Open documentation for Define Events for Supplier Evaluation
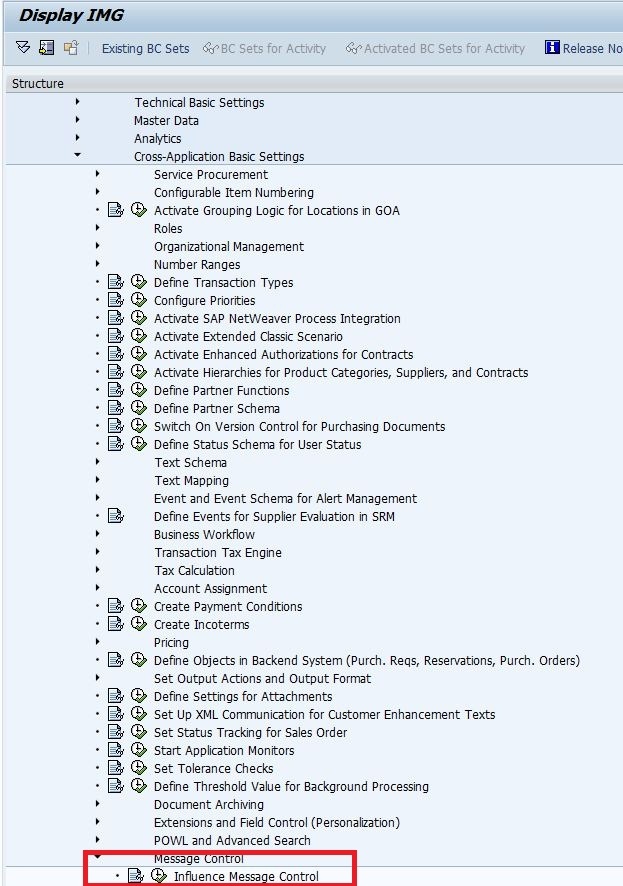Viewport: 623px width, 886px height. click(x=116, y=516)
